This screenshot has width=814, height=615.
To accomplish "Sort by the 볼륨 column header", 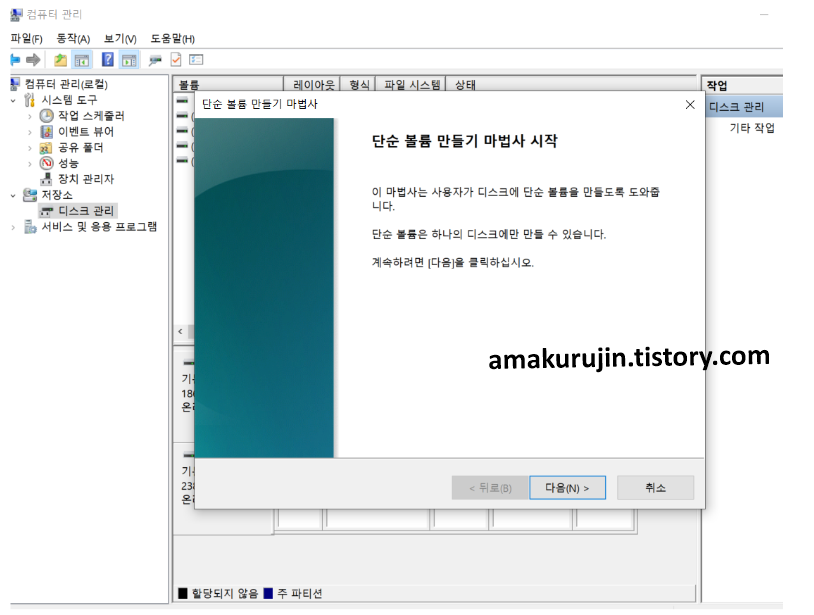I will click(228, 85).
